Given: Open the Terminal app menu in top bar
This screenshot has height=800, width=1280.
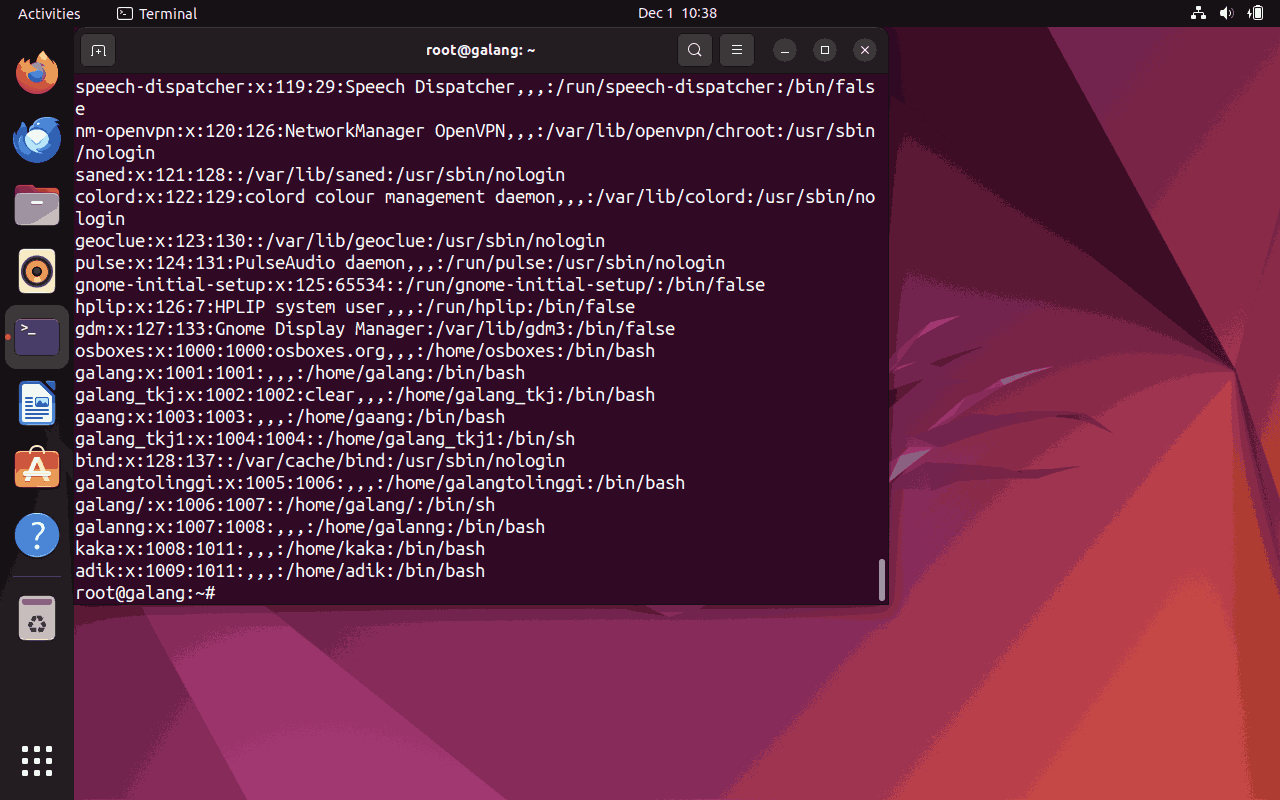Looking at the screenshot, I should 157,13.
